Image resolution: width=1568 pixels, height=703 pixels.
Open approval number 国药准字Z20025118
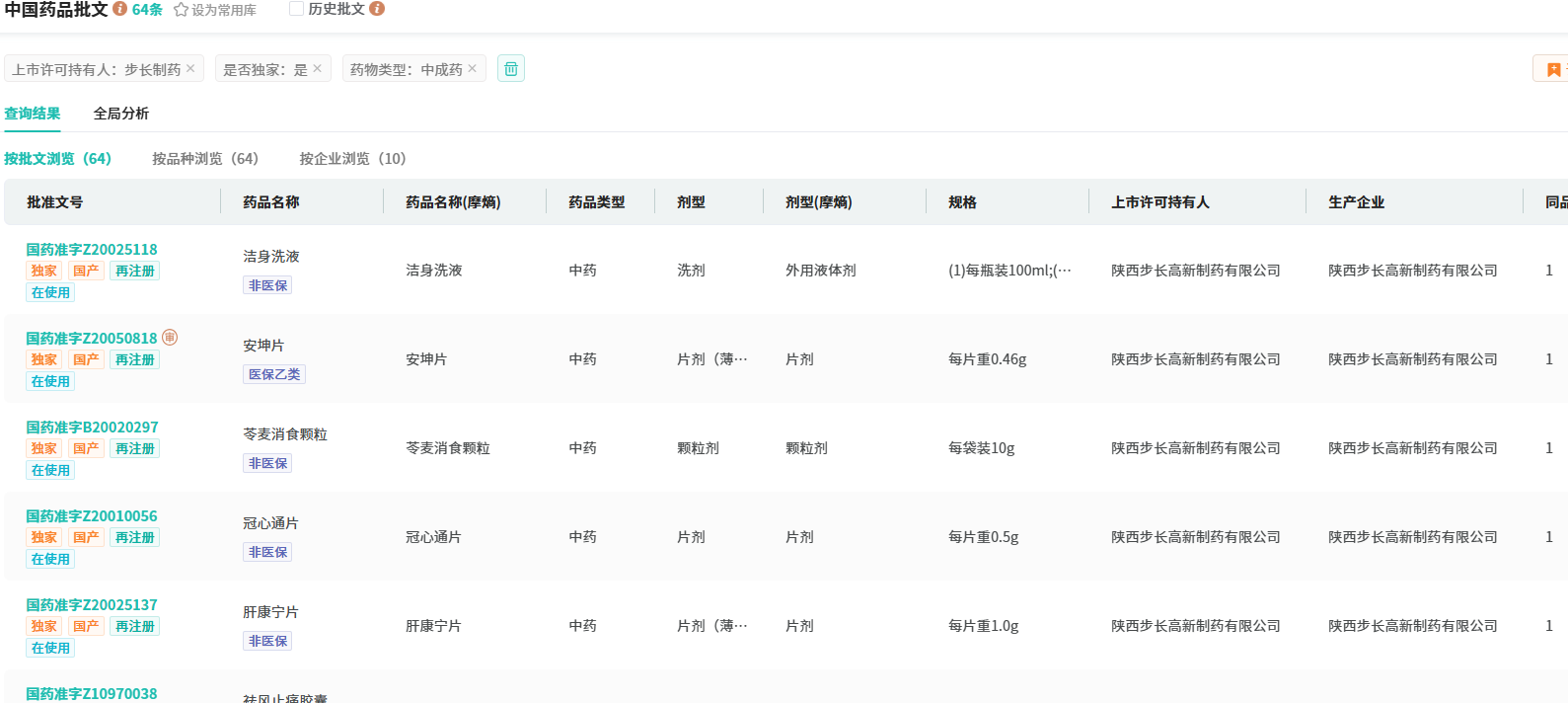pos(92,250)
